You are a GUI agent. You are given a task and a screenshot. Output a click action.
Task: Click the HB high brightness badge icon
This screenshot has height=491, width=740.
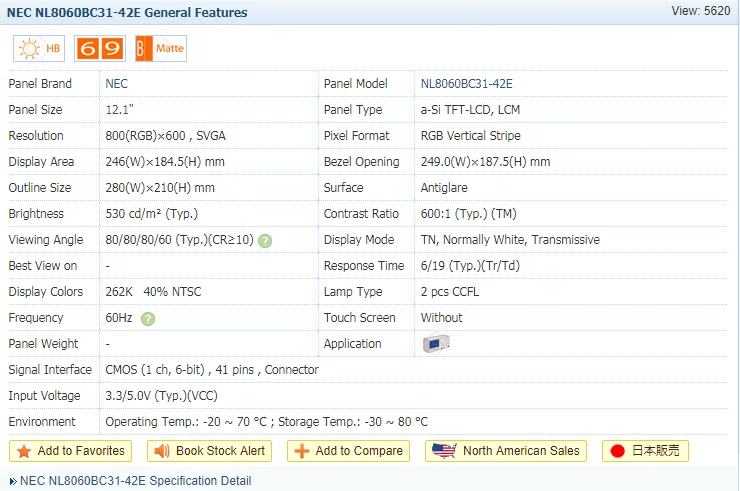(x=39, y=48)
